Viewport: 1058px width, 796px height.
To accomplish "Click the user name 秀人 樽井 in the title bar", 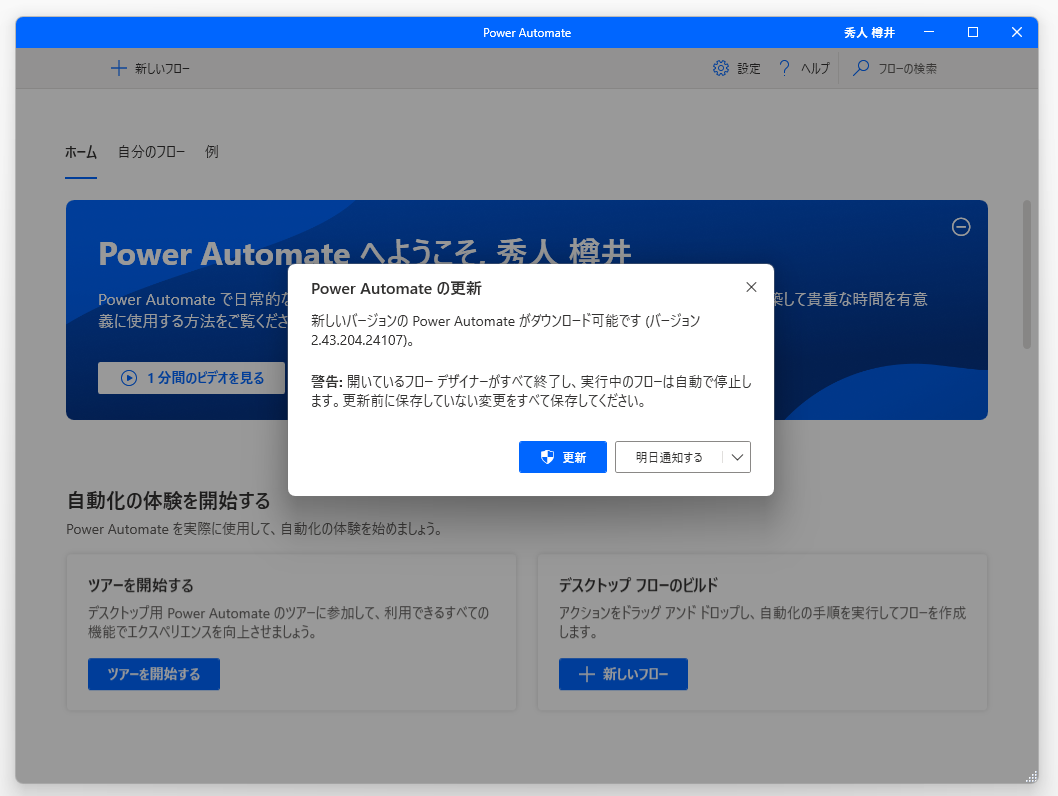I will pos(868,32).
